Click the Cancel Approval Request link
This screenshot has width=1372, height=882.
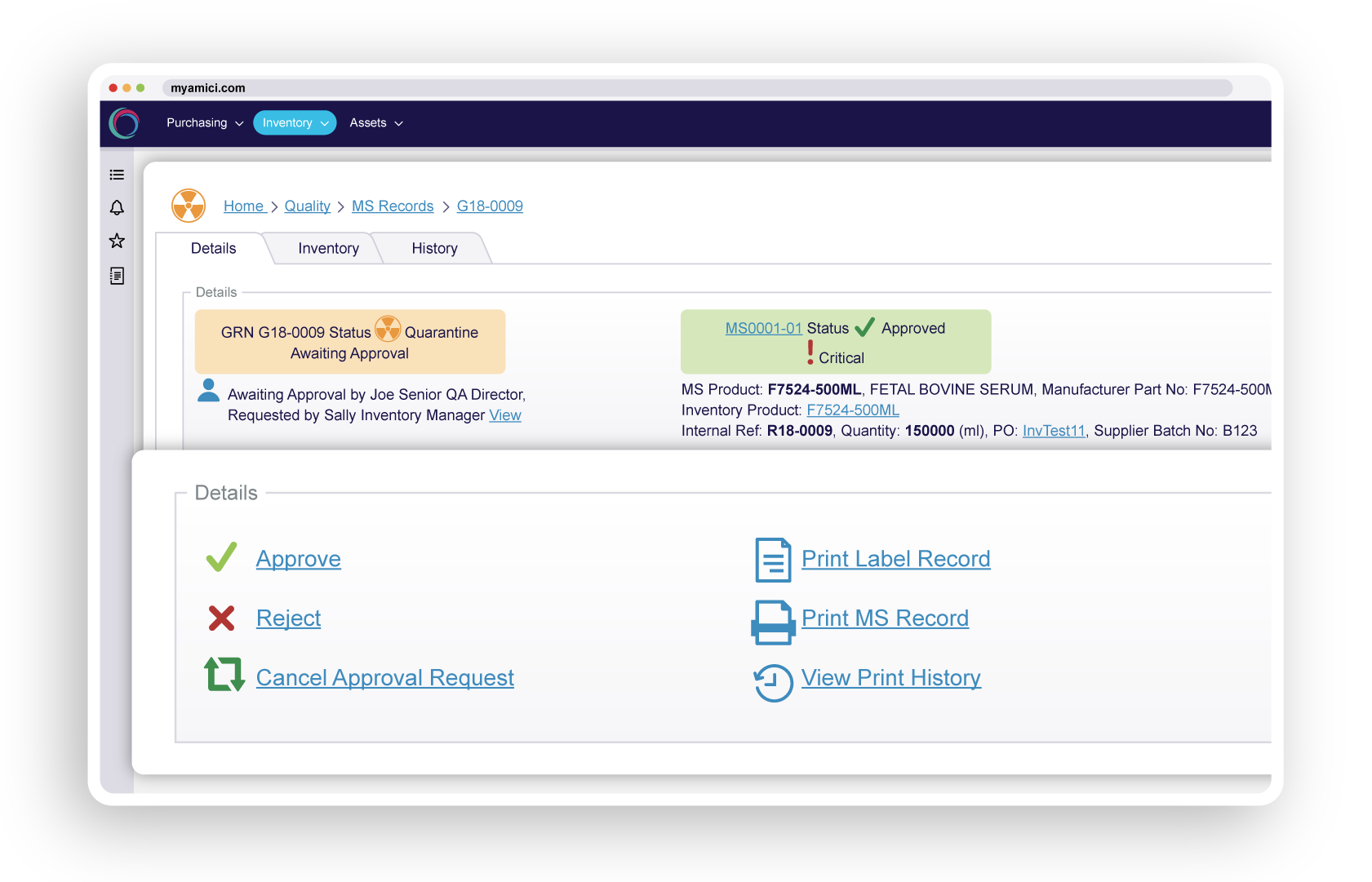point(384,678)
